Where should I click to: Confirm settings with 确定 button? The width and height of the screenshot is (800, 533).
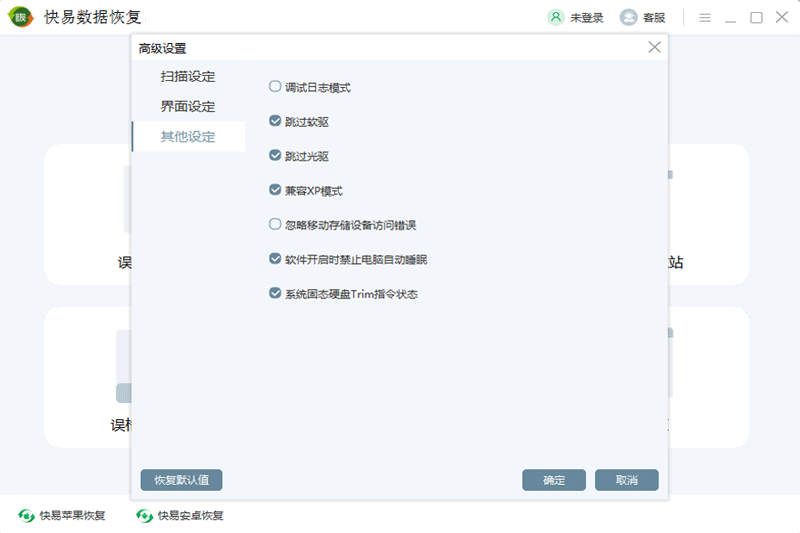click(x=554, y=480)
